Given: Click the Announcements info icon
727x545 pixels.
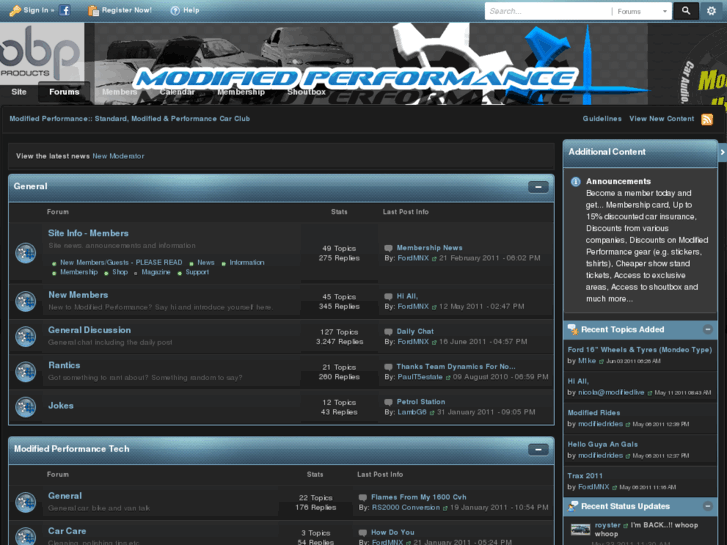Looking at the screenshot, I should 575,181.
